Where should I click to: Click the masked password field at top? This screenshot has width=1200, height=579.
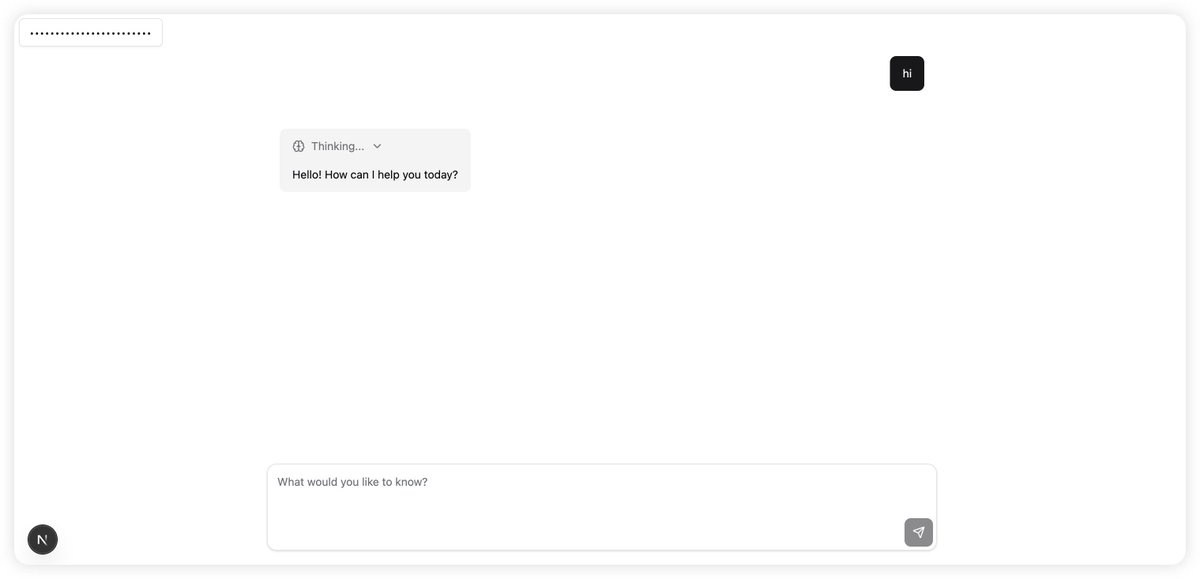point(91,33)
